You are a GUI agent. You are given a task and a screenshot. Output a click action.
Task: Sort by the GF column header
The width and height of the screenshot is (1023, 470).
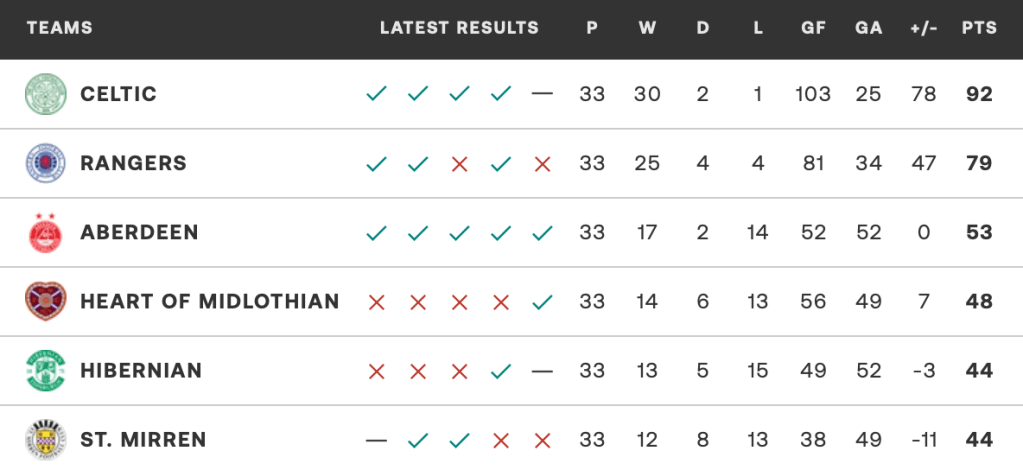pos(813,28)
